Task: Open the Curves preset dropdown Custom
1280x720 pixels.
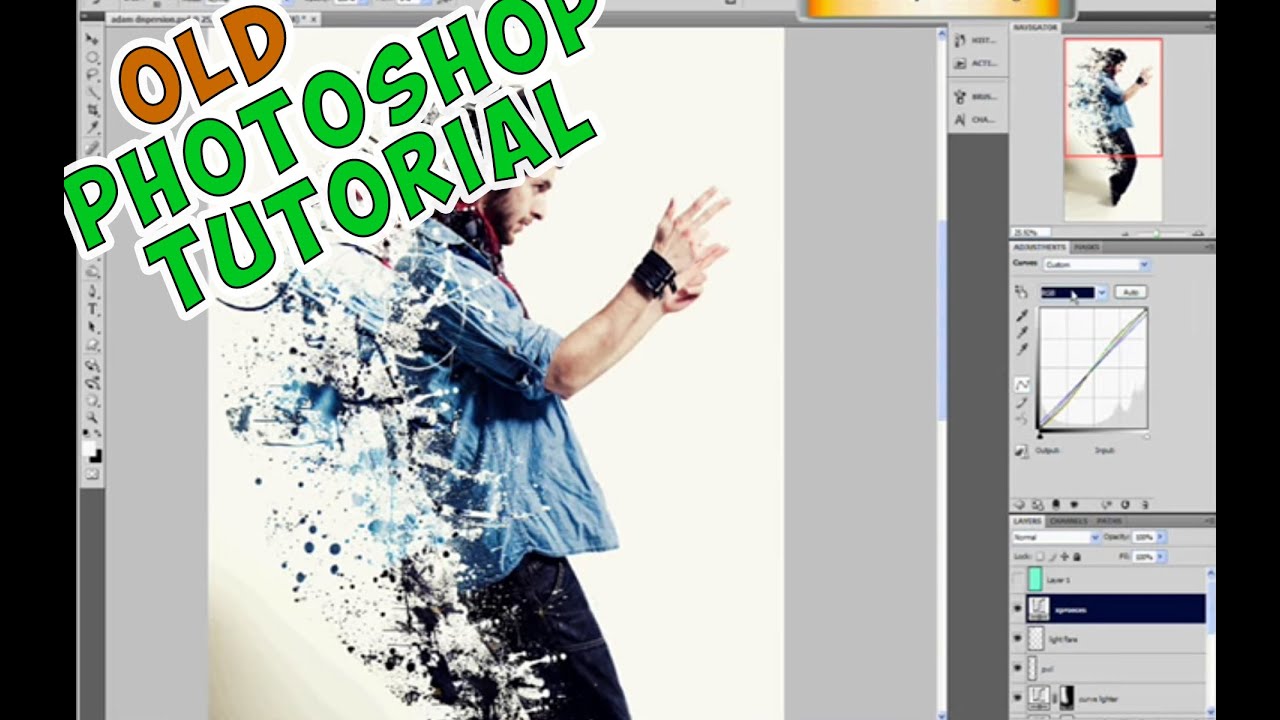Action: click(1097, 264)
